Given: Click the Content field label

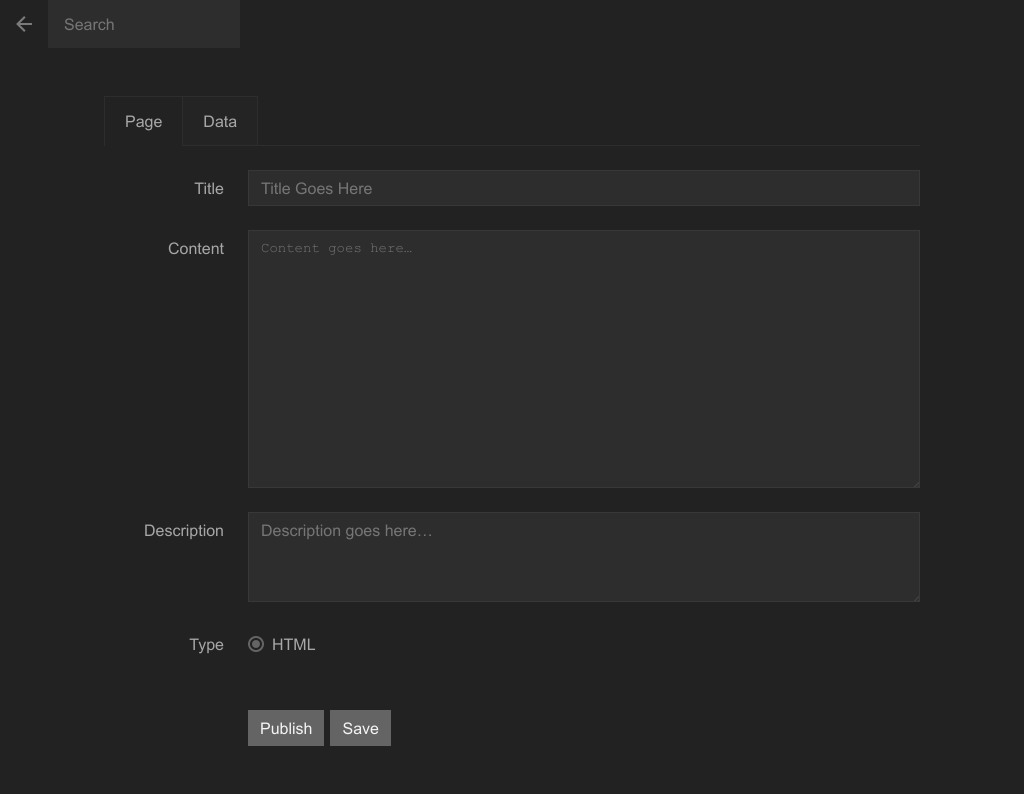Looking at the screenshot, I should (195, 248).
